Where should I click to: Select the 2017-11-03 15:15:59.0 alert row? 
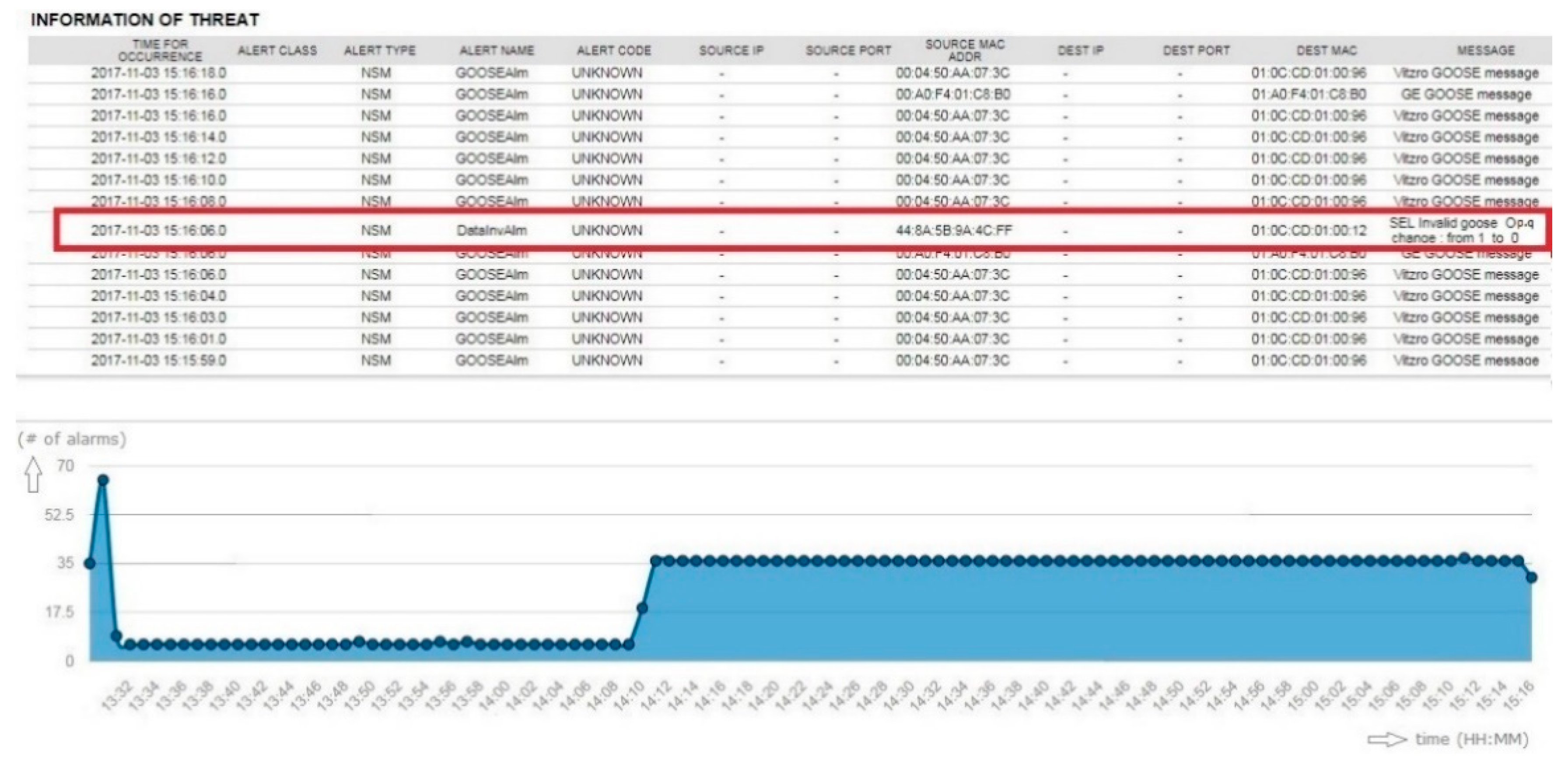[158, 361]
